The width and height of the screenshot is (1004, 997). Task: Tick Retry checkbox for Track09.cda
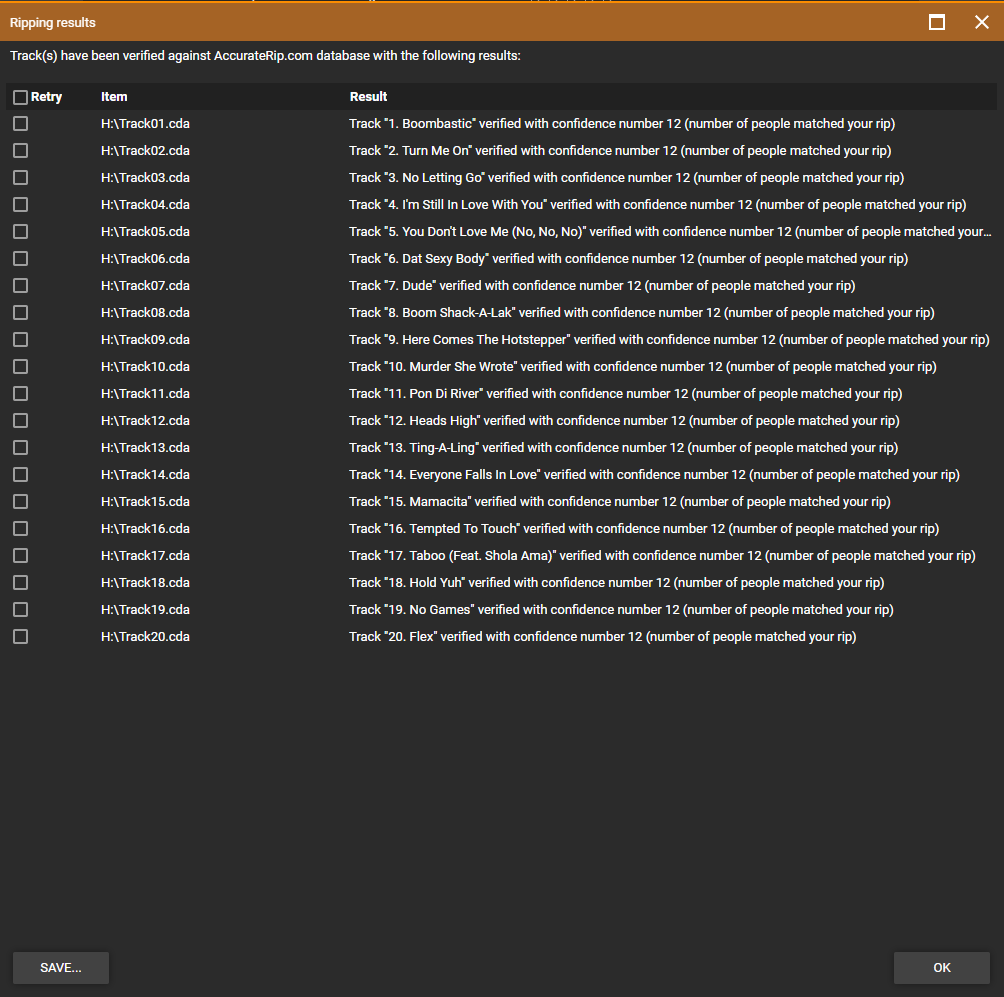(20, 340)
